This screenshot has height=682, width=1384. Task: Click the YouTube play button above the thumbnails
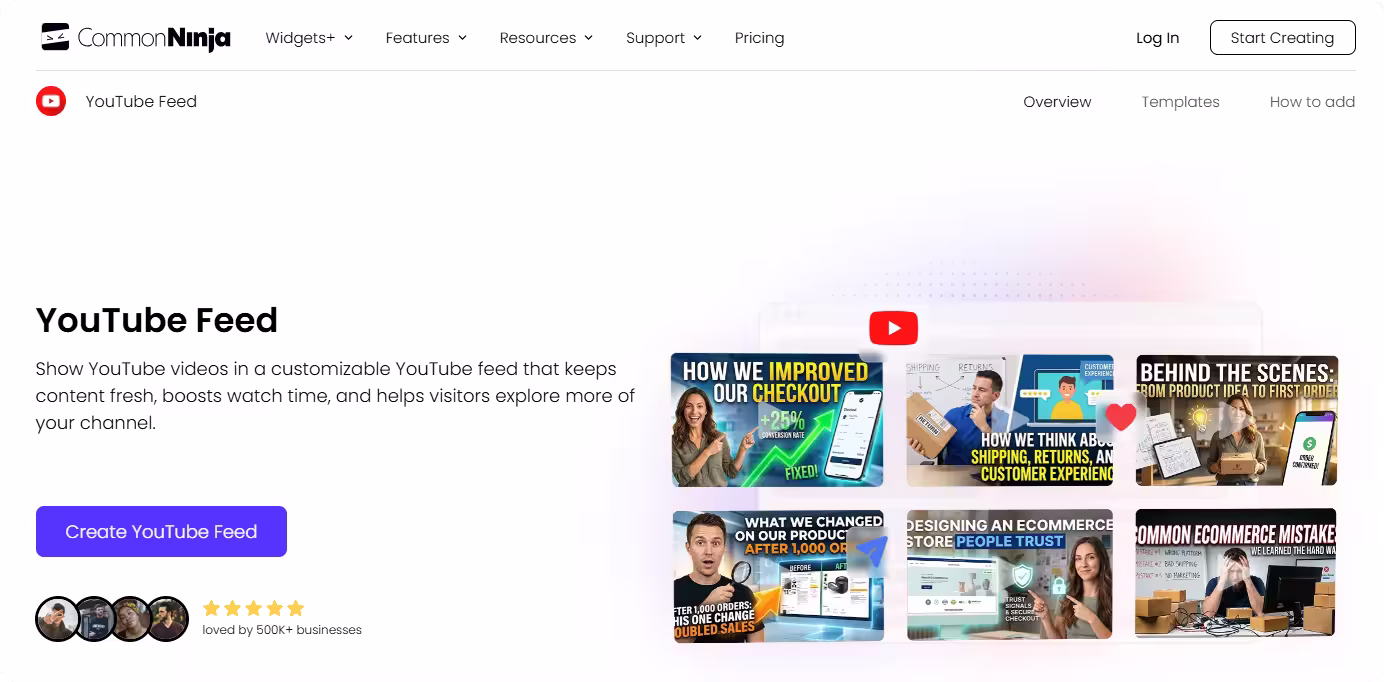tap(891, 327)
